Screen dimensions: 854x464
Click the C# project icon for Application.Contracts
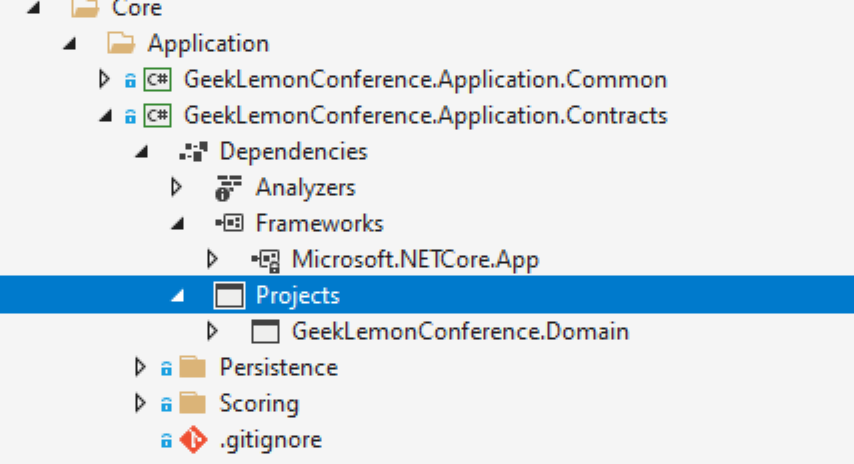(x=157, y=115)
